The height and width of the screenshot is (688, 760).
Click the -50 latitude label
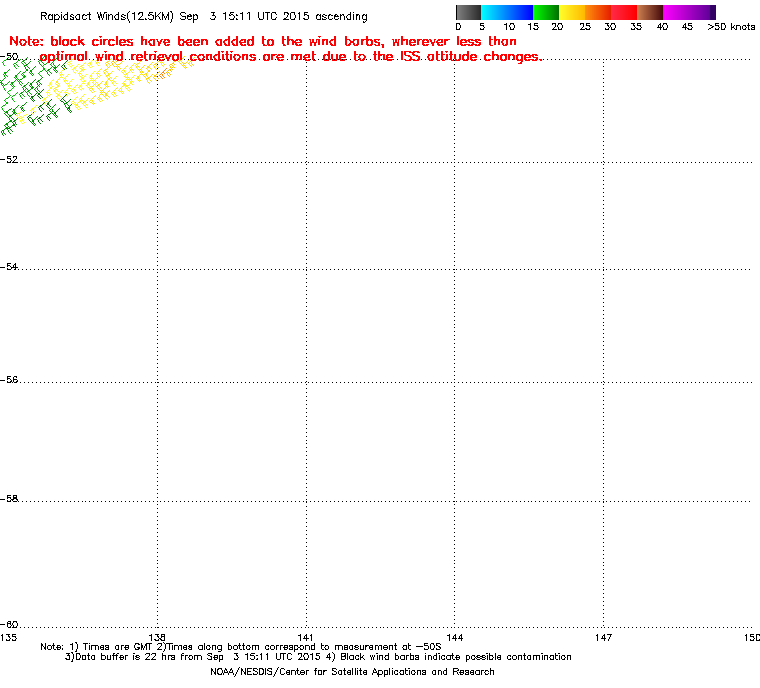tap(9, 56)
